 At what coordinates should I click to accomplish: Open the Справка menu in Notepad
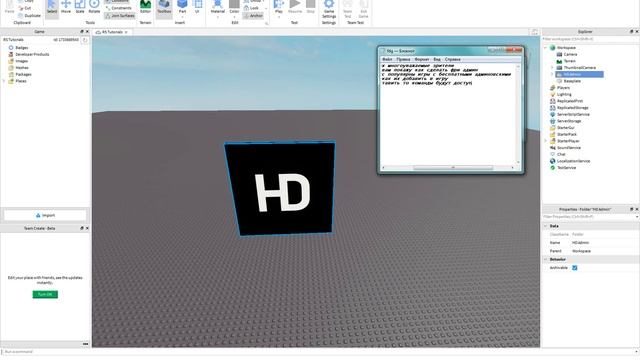[452, 59]
